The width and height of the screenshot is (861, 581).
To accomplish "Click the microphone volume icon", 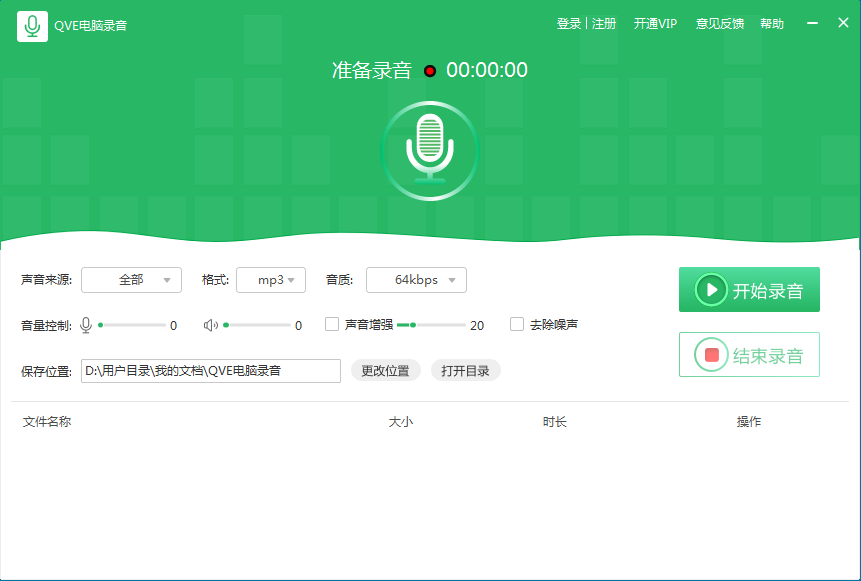I will tap(86, 325).
